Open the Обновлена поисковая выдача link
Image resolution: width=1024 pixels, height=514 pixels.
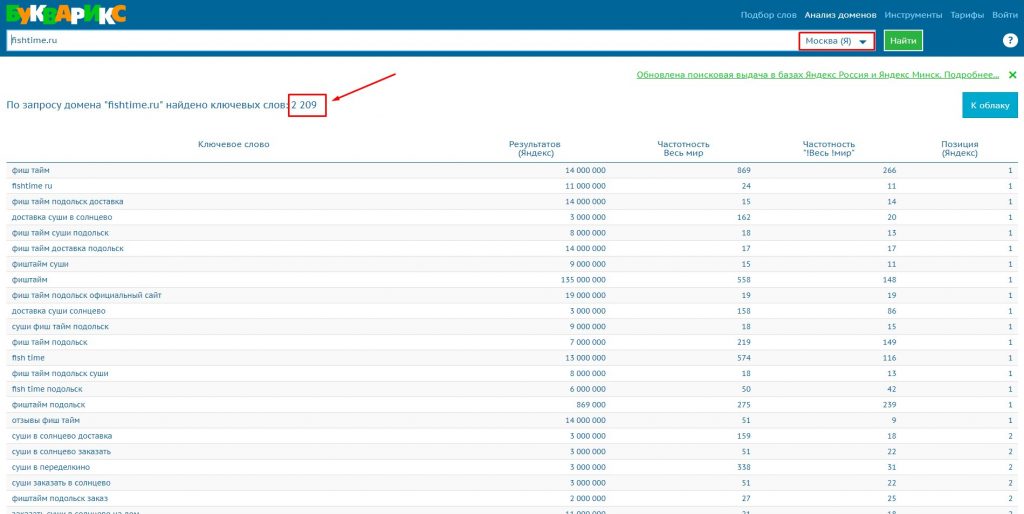(818, 75)
